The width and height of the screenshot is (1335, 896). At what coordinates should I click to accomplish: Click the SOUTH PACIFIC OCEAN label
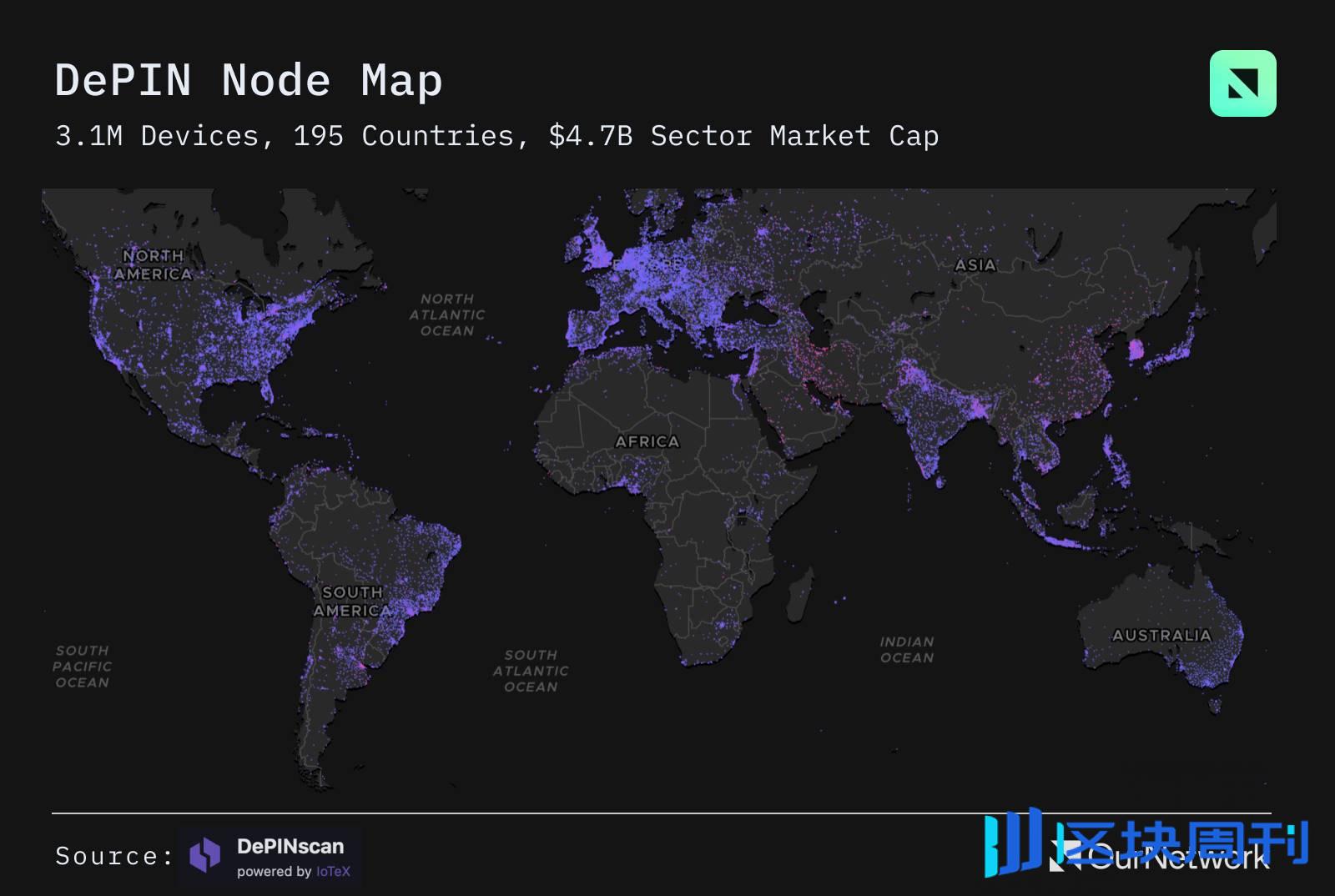[x=82, y=666]
